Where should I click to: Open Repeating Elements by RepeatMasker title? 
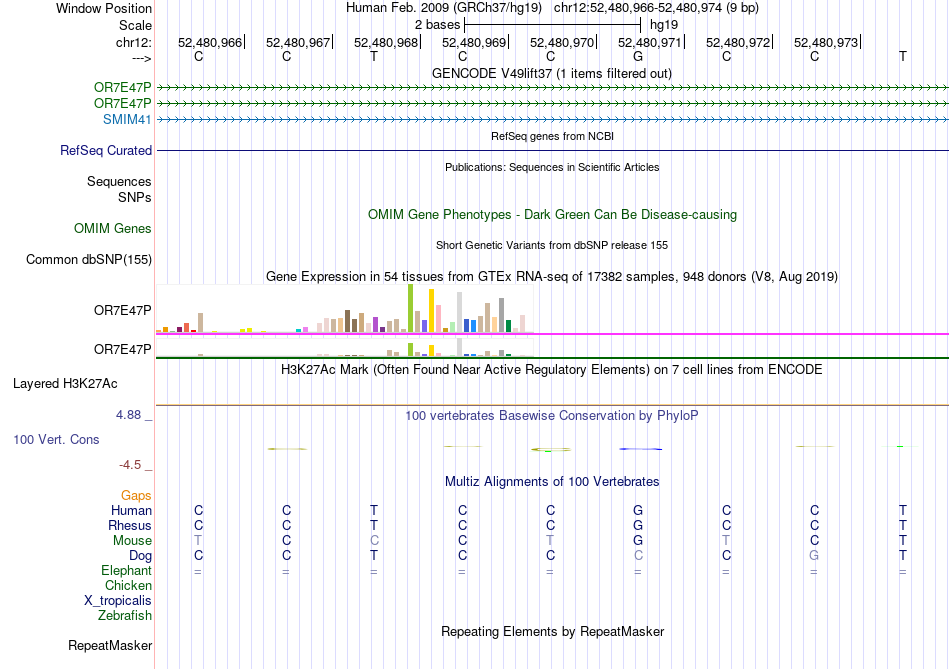tap(553, 631)
